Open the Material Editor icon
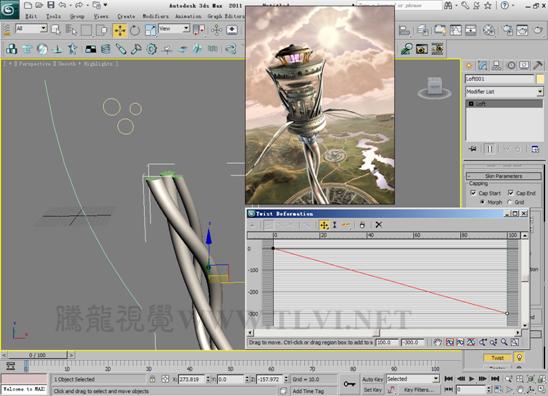548x396 pixels. 489,30
